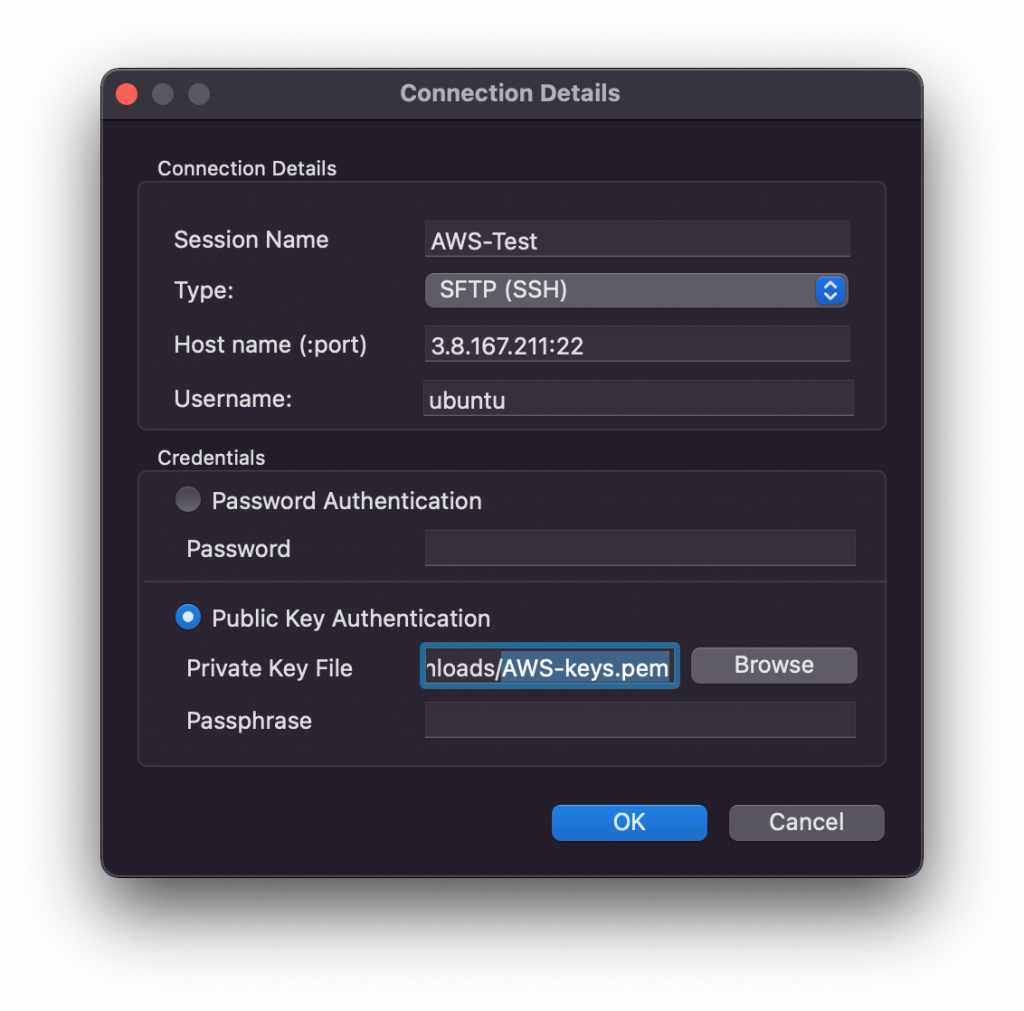Click the Password input field
This screenshot has width=1024, height=1011.
(640, 549)
